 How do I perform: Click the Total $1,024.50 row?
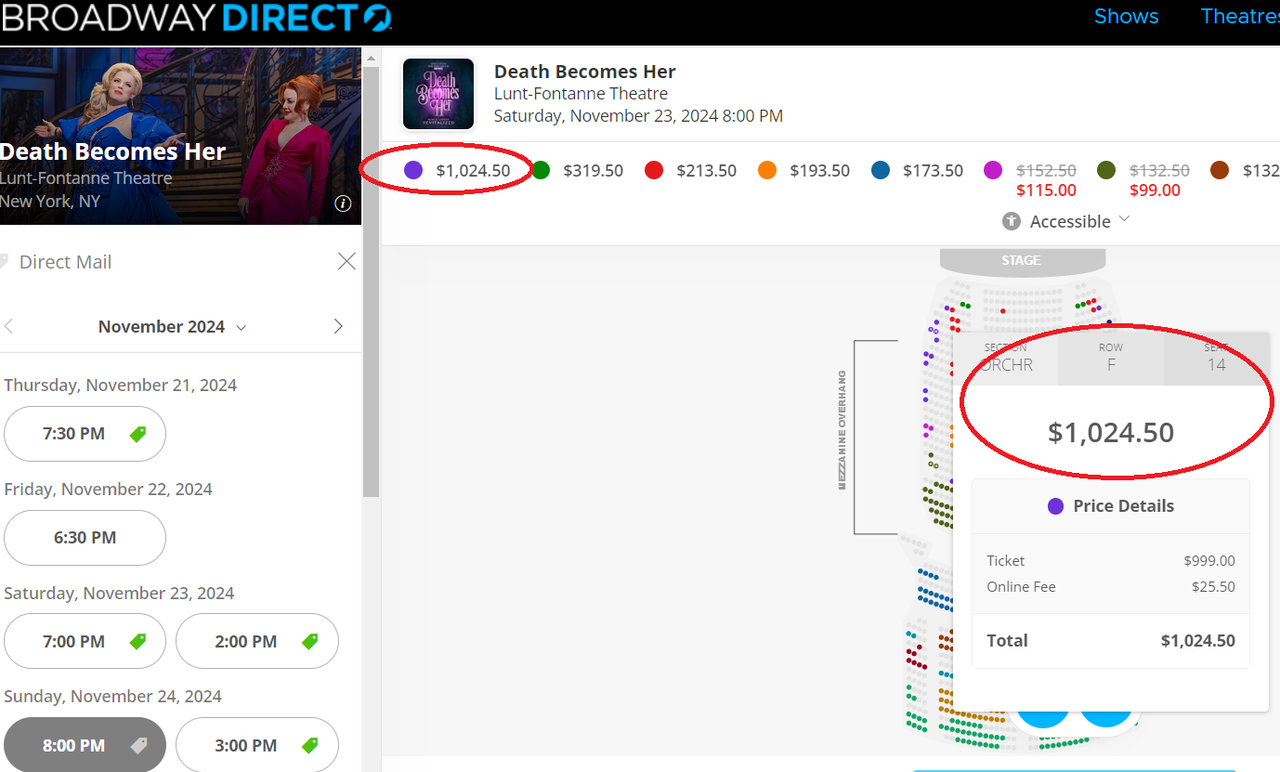point(1110,640)
